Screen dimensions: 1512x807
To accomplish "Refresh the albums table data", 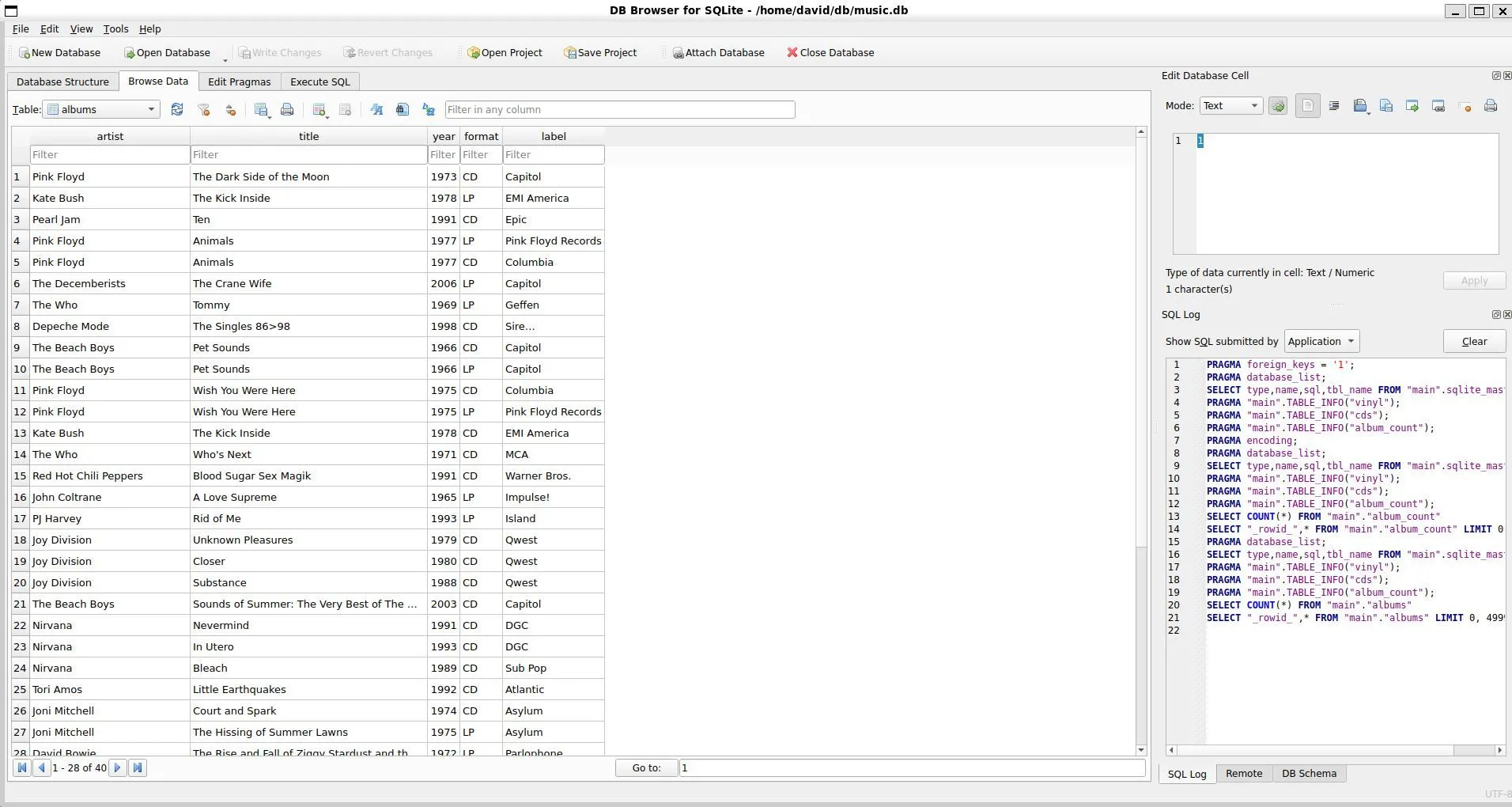I will tap(177, 110).
